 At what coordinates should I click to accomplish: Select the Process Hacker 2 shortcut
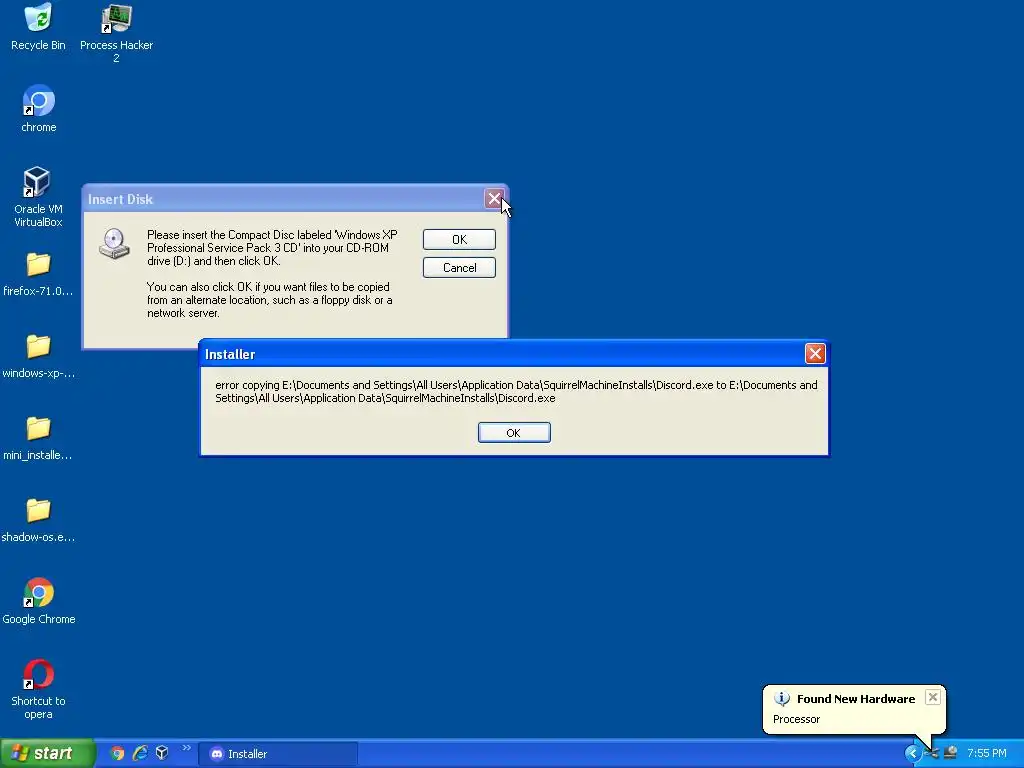pos(116,33)
